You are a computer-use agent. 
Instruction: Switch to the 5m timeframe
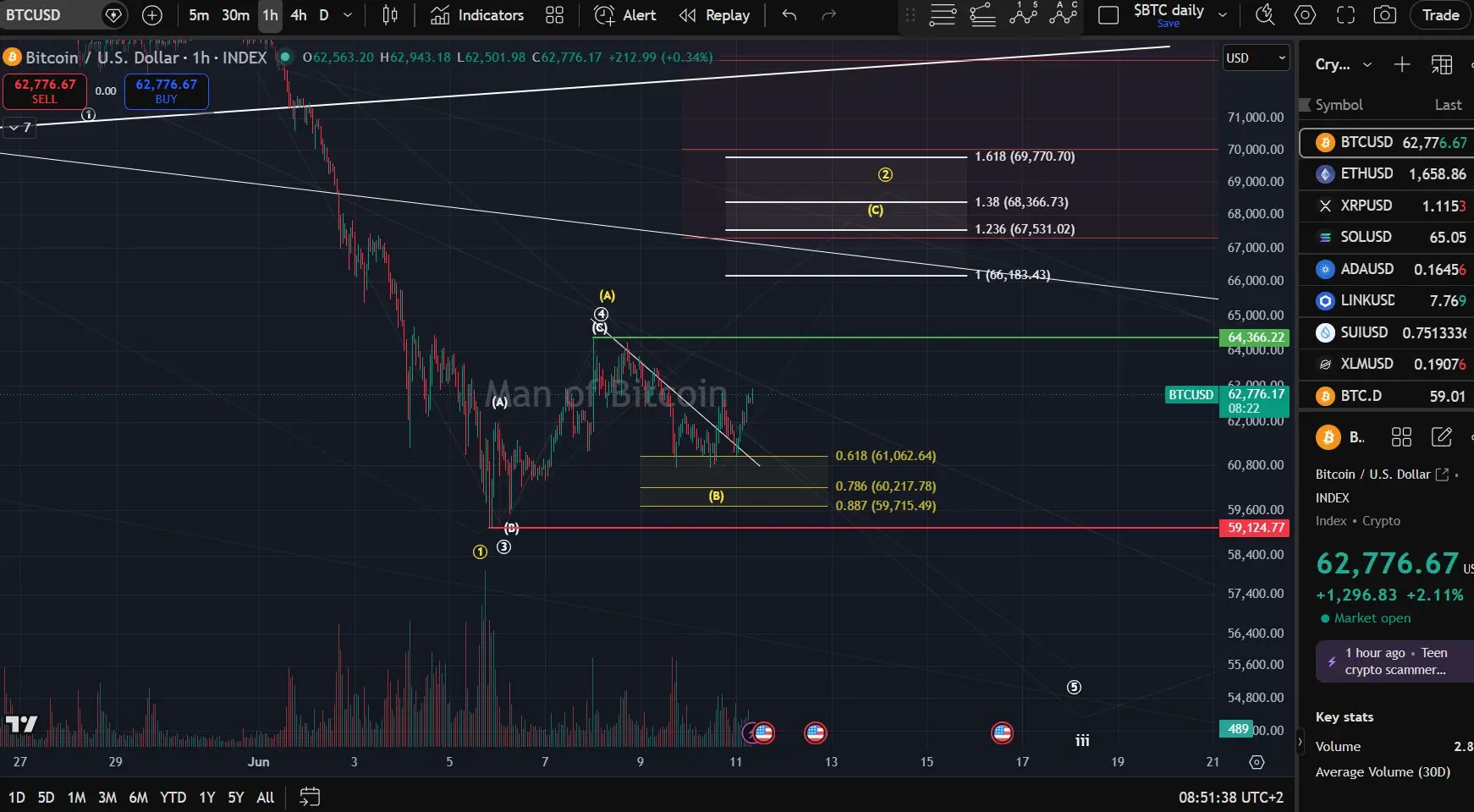tap(199, 15)
